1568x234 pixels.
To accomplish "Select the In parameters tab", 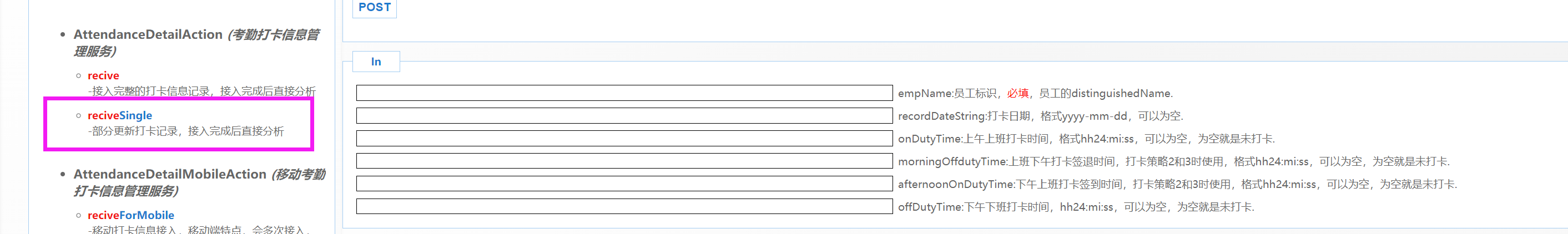I will coord(376,62).
